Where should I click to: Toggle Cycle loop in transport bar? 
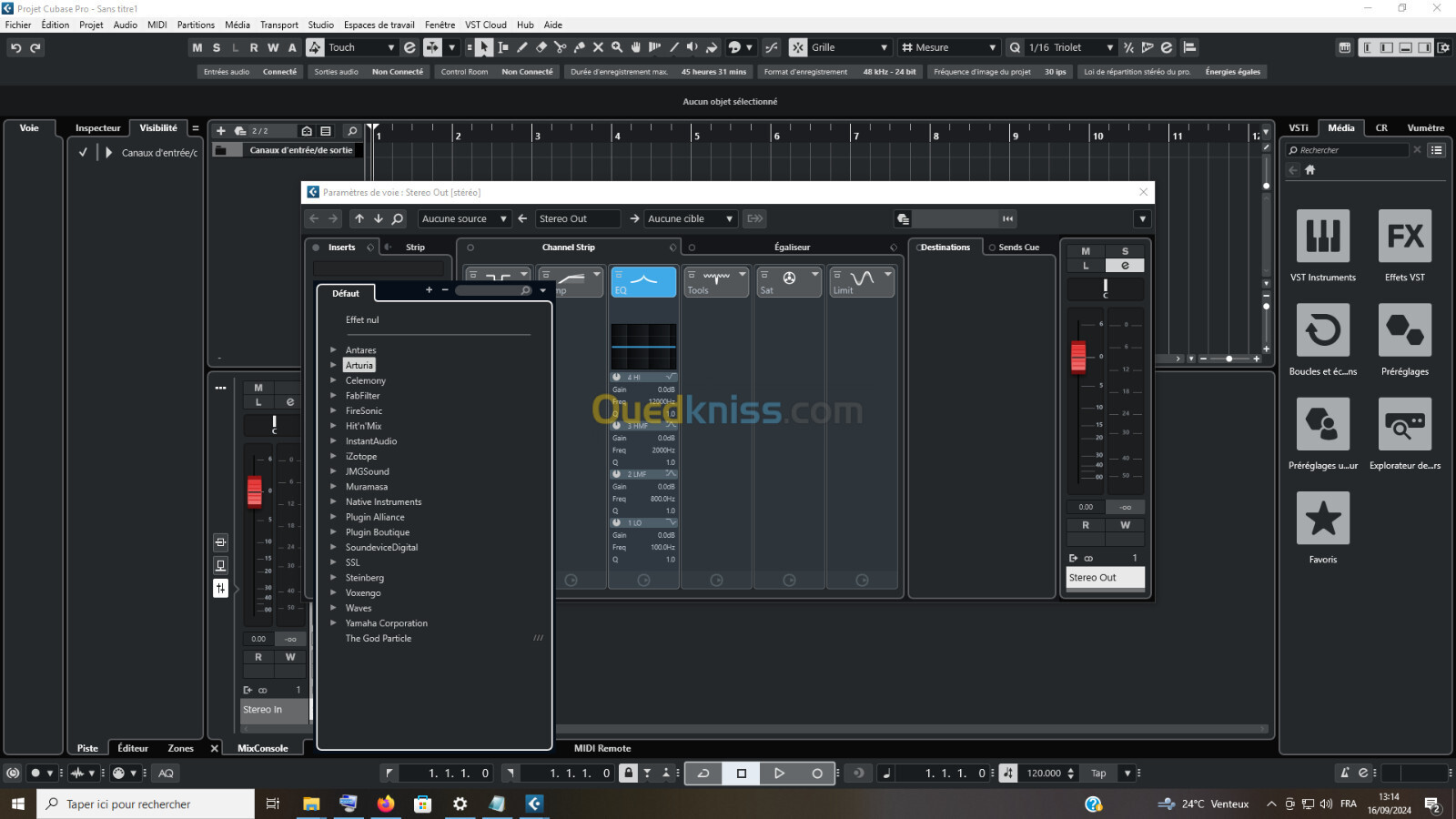click(703, 773)
